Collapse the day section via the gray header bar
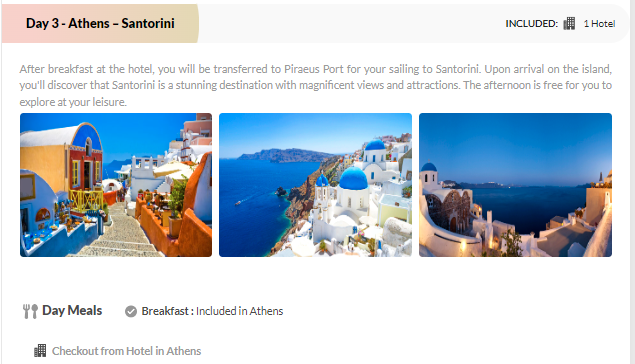The image size is (635, 364). (413, 23)
